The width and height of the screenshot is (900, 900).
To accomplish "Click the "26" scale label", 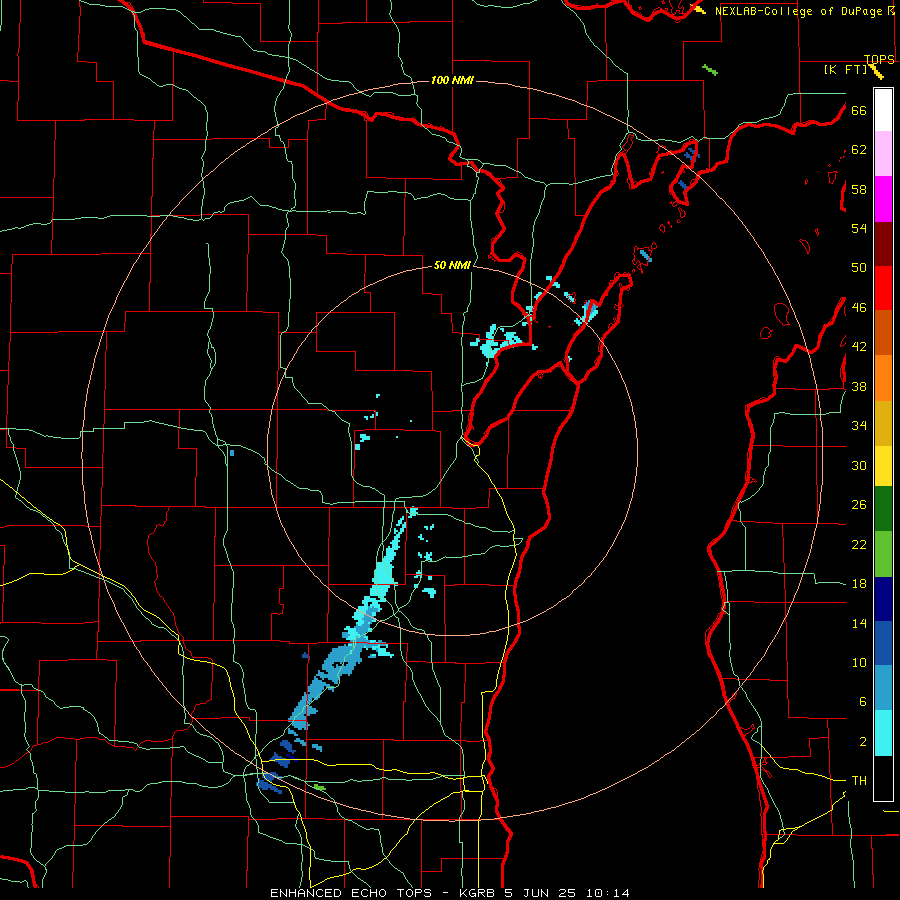I will coord(859,505).
